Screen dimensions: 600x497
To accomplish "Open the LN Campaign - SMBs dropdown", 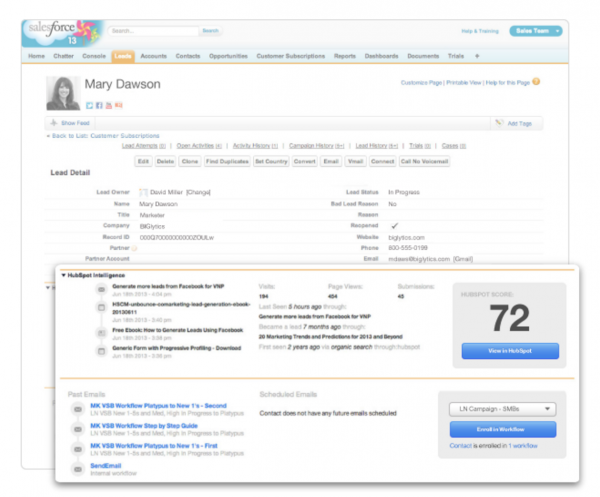I will pyautogui.click(x=502, y=409).
